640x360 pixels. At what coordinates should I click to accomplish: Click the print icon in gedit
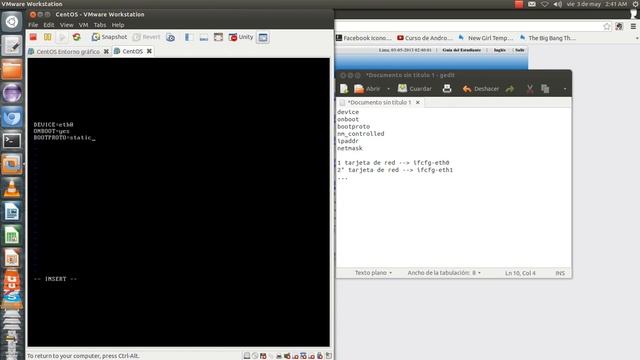[x=447, y=89]
